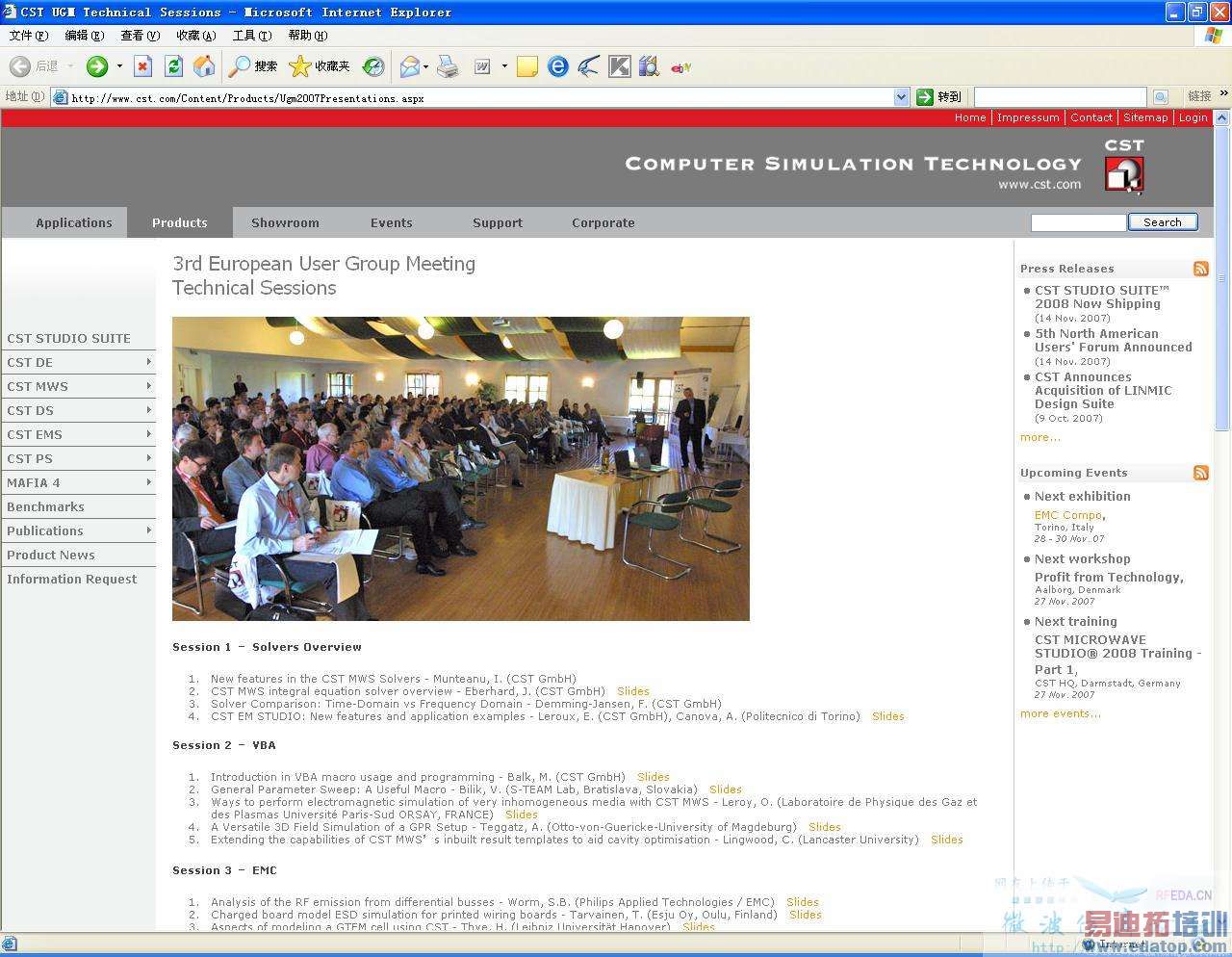The width and height of the screenshot is (1232, 957).
Task: Open Slides for General Parameter Sweep talk
Action: (726, 789)
